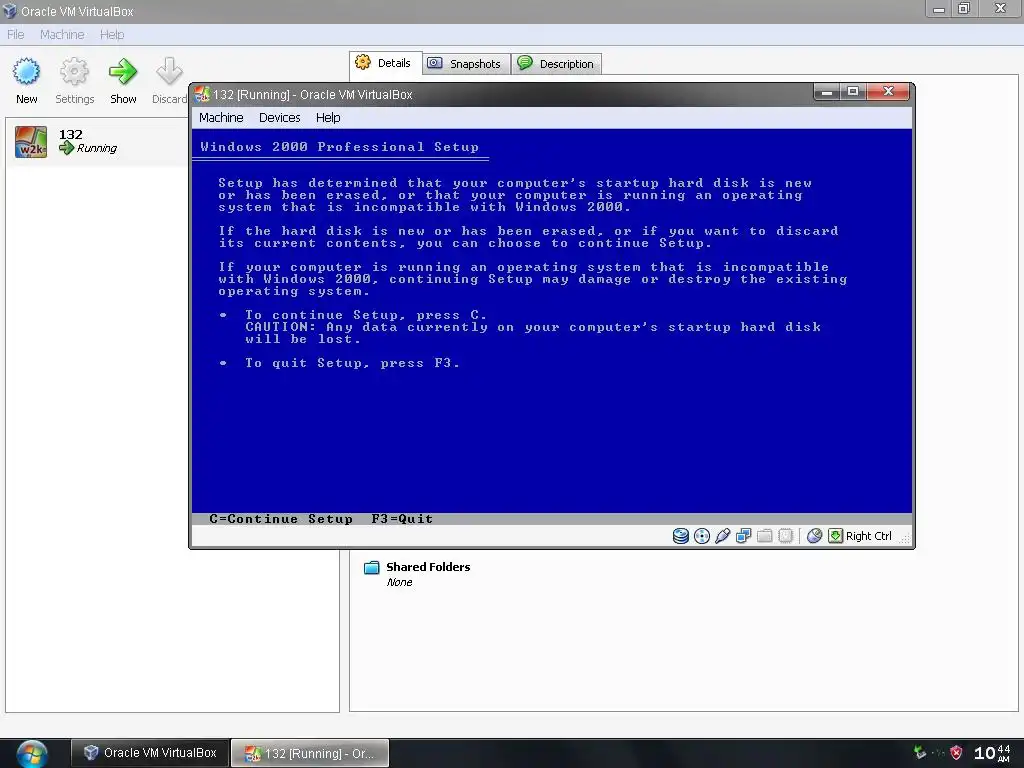Click the optical CD drive status icon

pos(701,536)
